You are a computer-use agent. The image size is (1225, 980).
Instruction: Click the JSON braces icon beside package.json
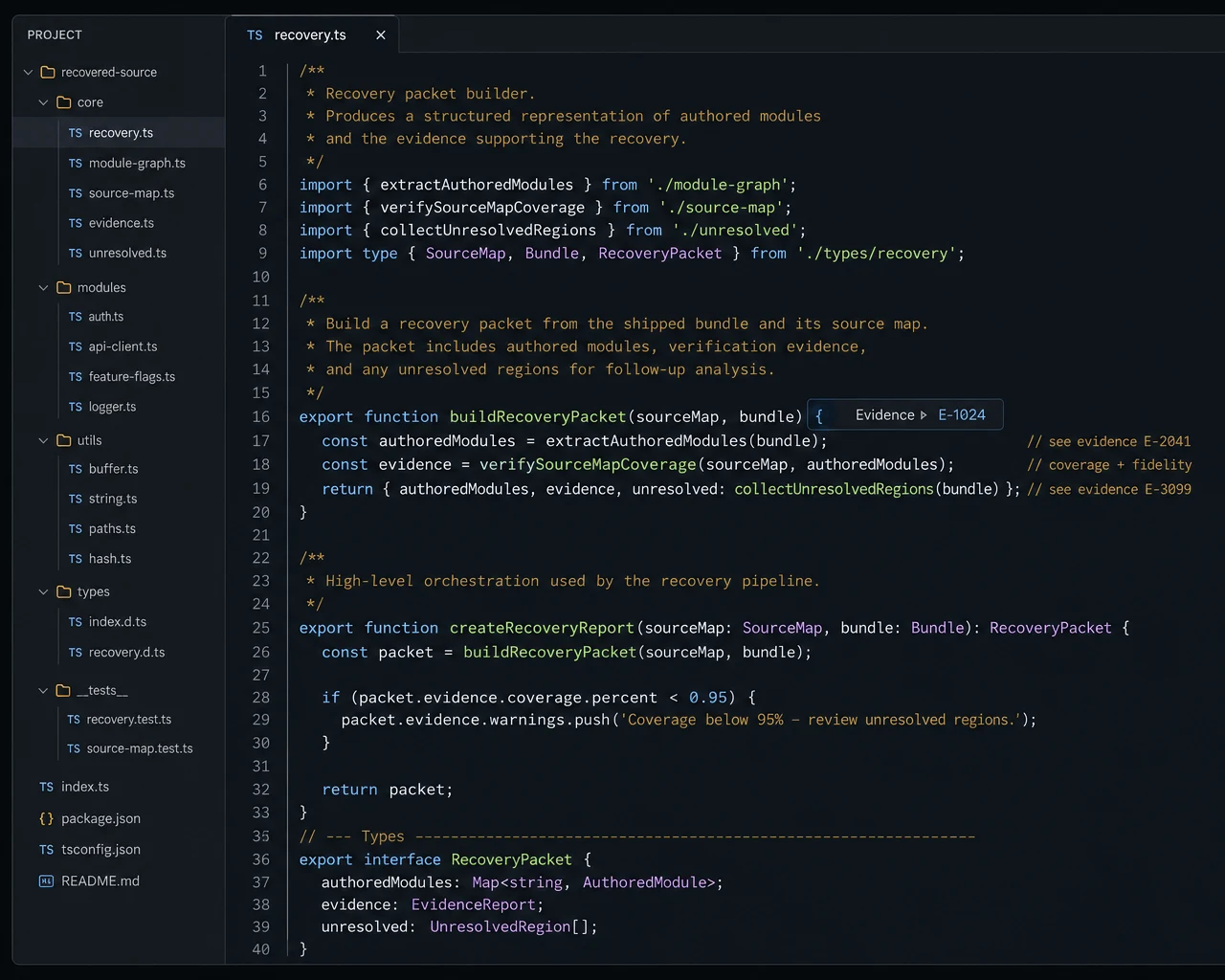tap(46, 818)
